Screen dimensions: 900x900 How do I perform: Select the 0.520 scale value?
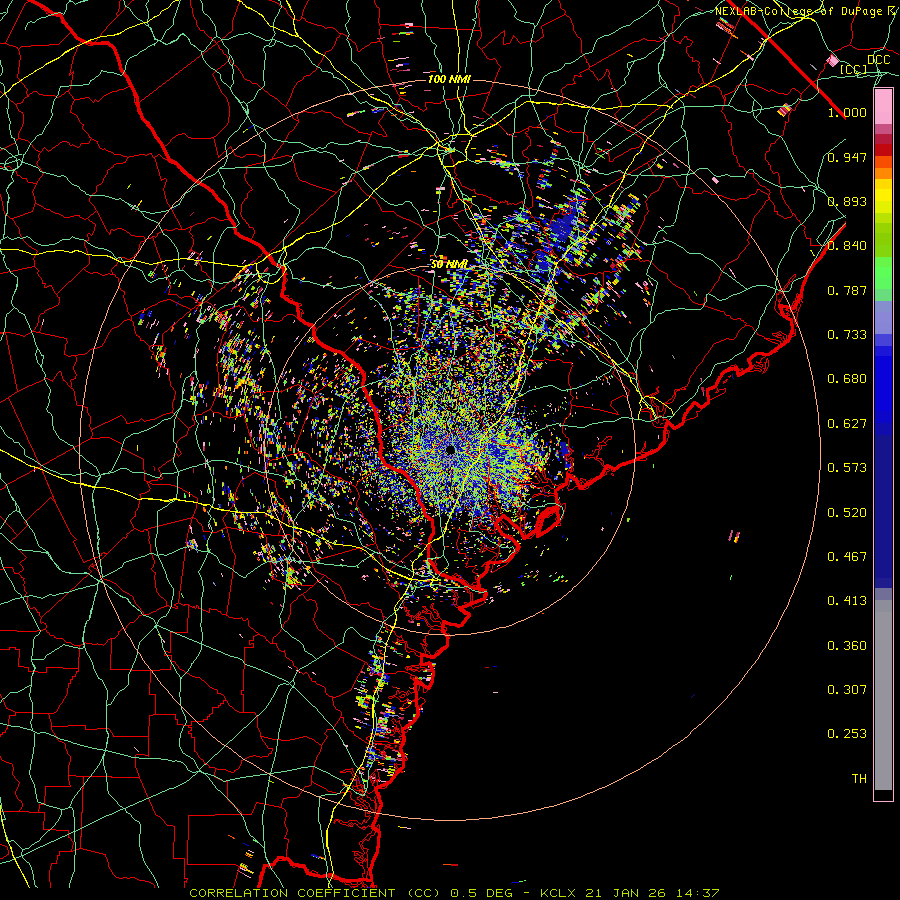point(847,513)
